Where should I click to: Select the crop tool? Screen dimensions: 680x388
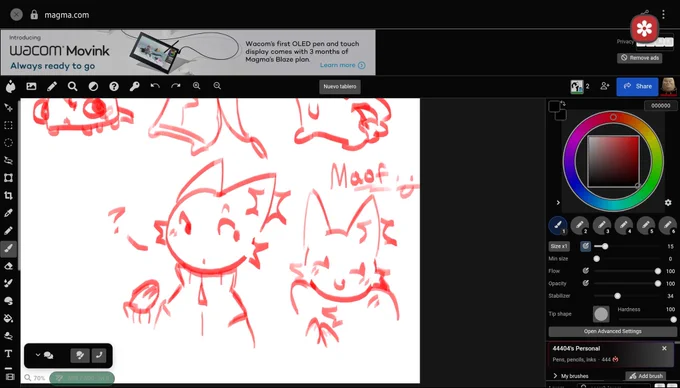pyautogui.click(x=8, y=196)
